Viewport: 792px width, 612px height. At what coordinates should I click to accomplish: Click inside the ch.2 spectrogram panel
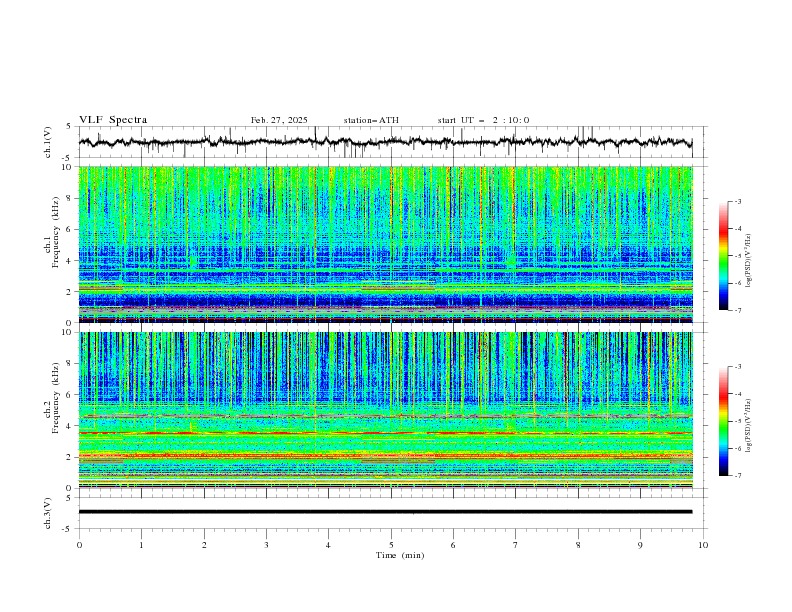tap(385, 410)
